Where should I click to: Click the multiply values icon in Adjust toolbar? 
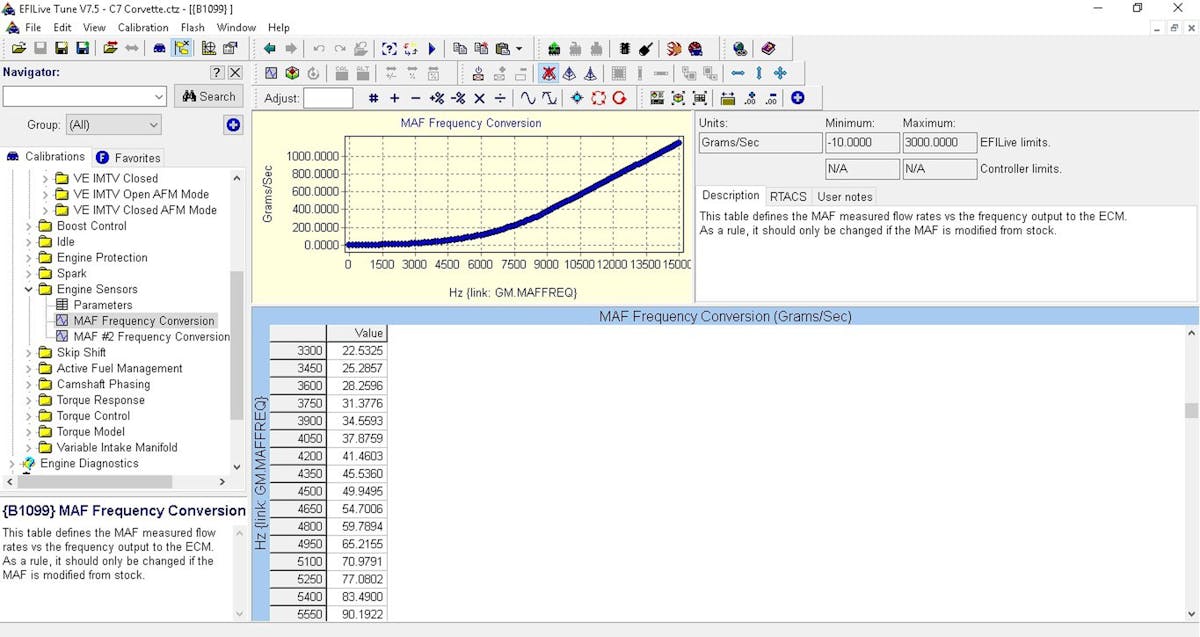click(x=479, y=98)
